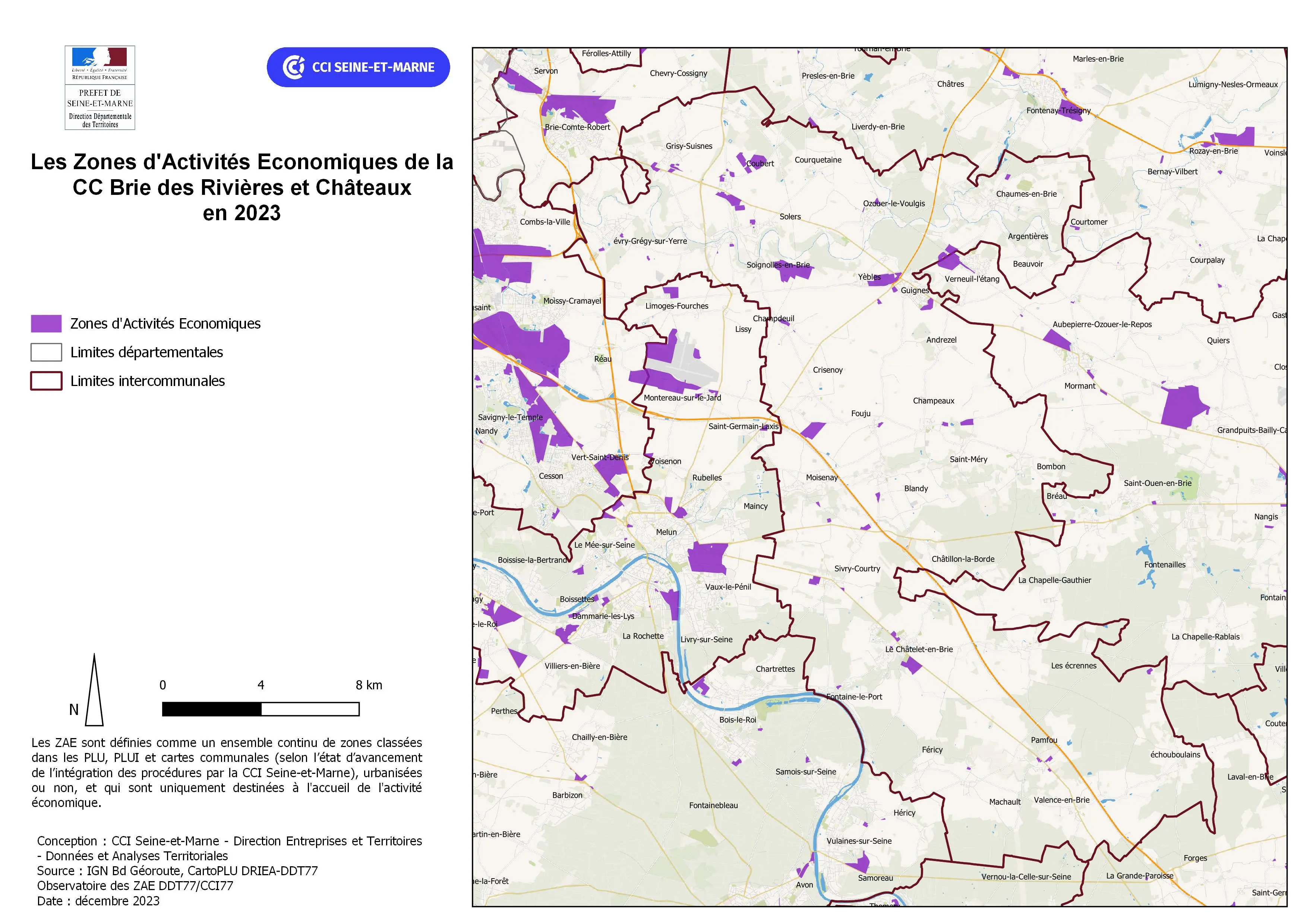Click the 'Machault' map label

pos(1005,802)
